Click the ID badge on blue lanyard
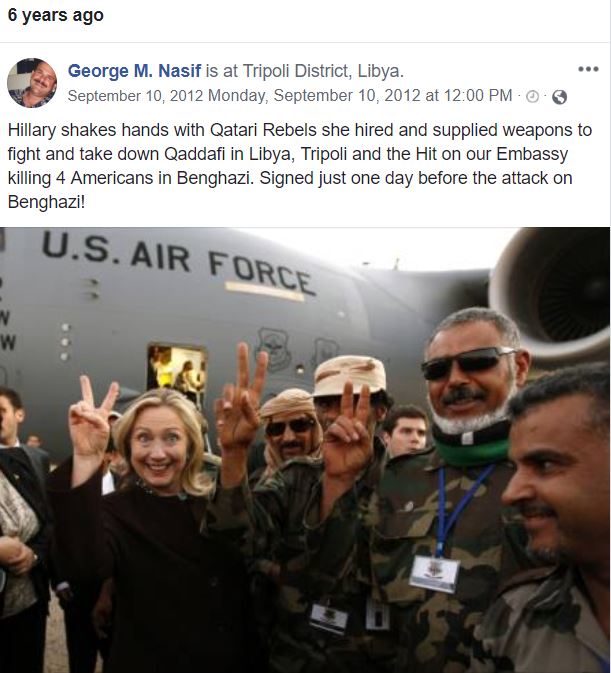 click(x=434, y=573)
